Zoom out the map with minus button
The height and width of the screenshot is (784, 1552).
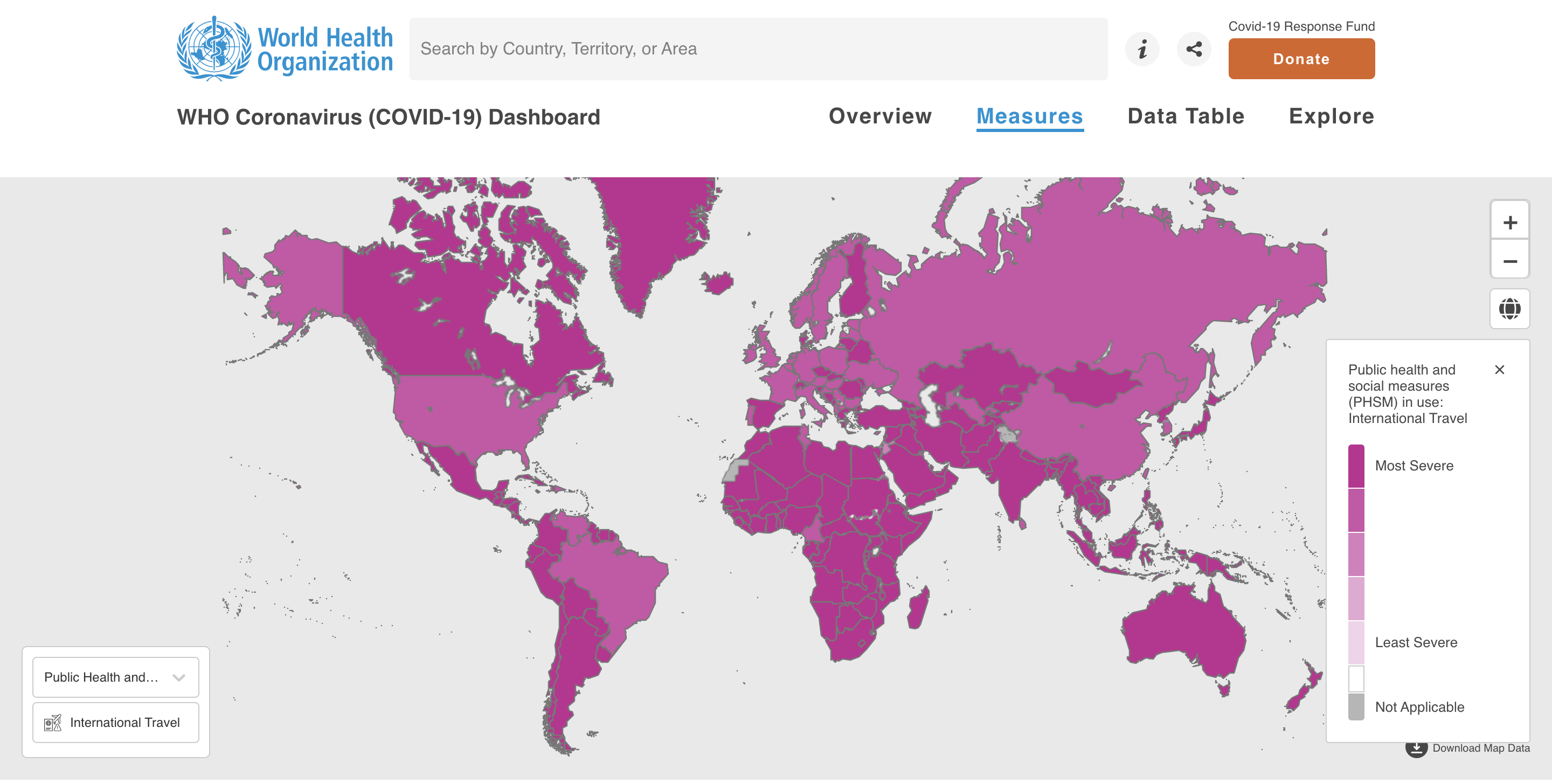1509,261
